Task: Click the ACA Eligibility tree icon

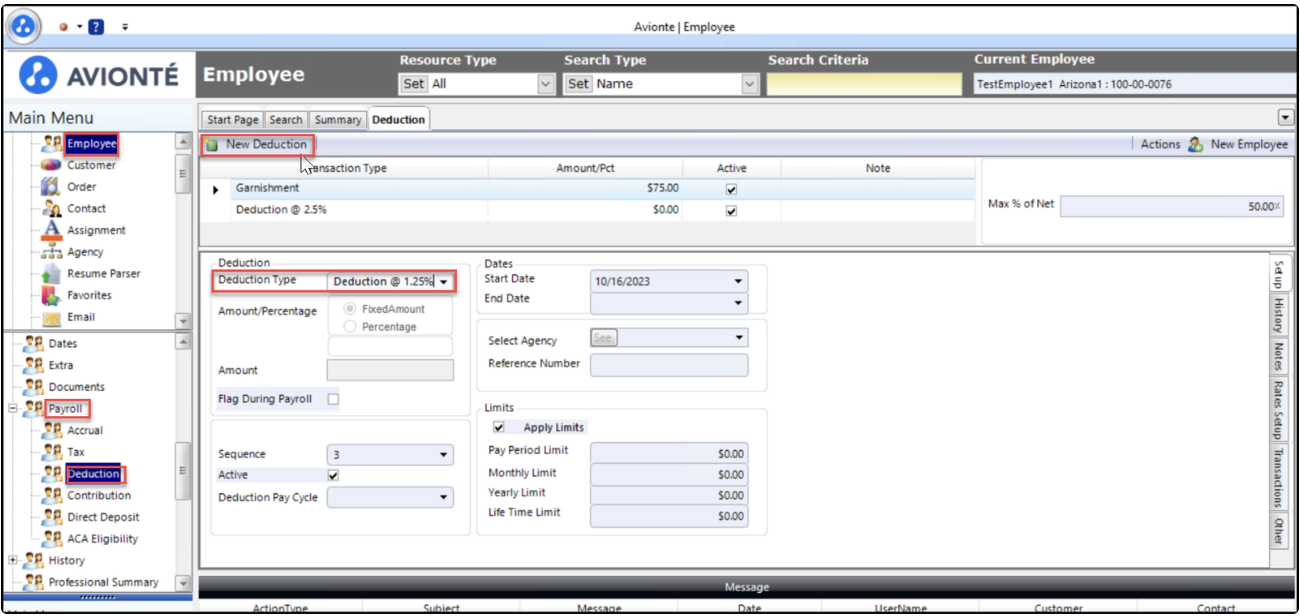Action: (x=53, y=539)
